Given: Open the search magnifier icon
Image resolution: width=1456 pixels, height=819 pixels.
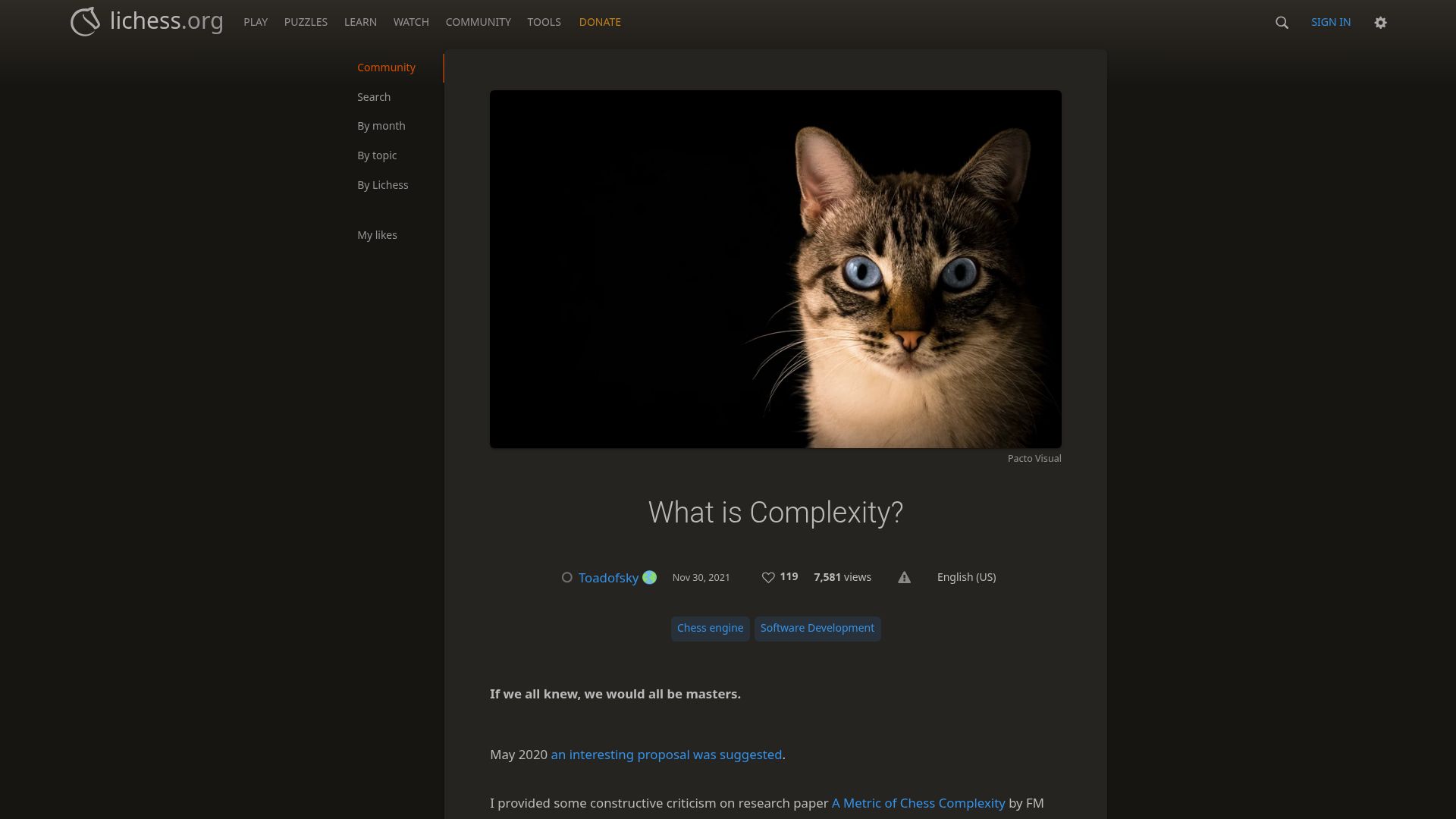Looking at the screenshot, I should (x=1282, y=22).
